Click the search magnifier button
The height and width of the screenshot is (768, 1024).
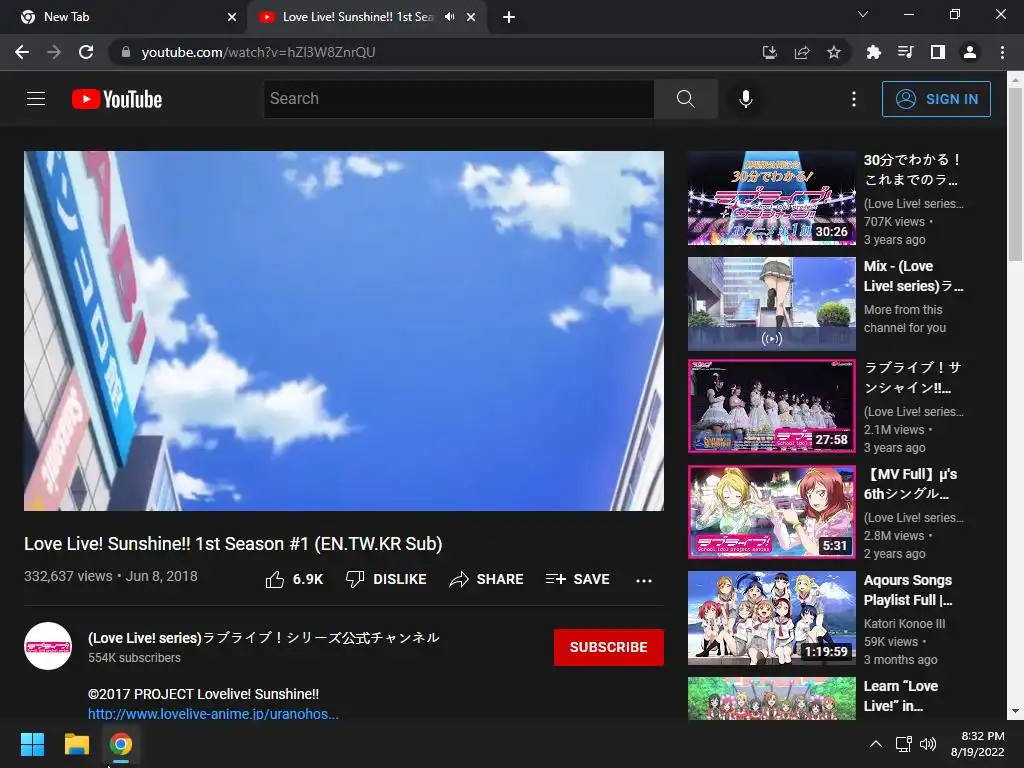pos(686,99)
